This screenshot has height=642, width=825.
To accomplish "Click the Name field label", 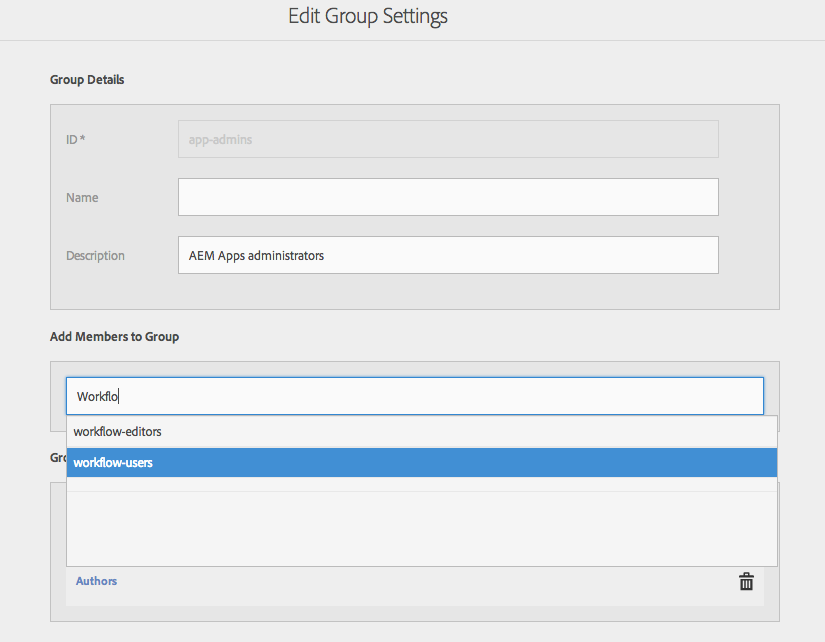I will pyautogui.click(x=82, y=198).
